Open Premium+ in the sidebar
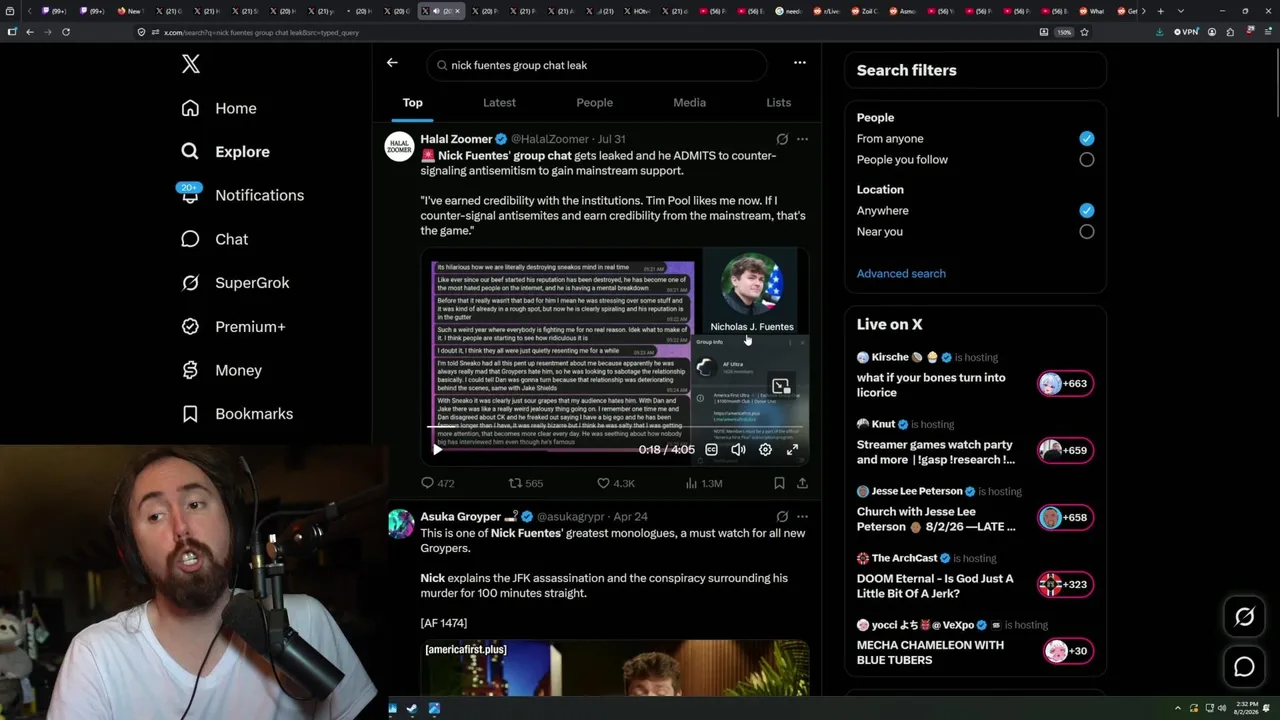This screenshot has height=720, width=1280. click(x=233, y=327)
